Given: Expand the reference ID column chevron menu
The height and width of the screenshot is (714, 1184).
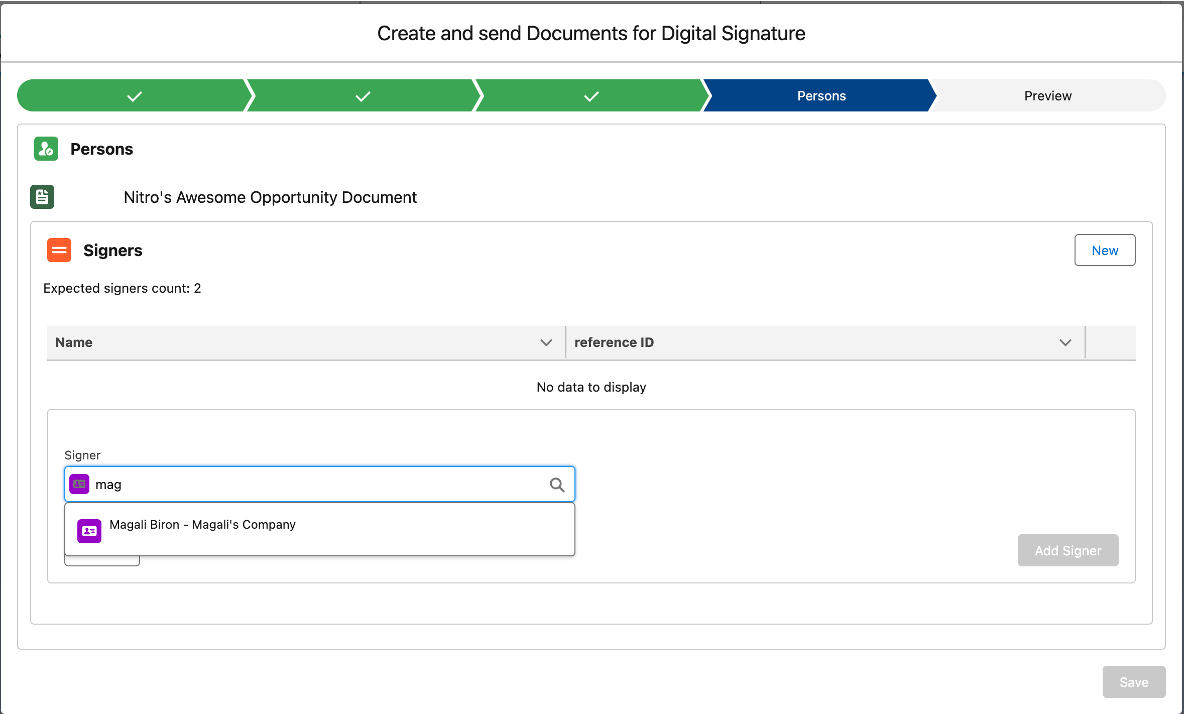Looking at the screenshot, I should tap(1065, 343).
